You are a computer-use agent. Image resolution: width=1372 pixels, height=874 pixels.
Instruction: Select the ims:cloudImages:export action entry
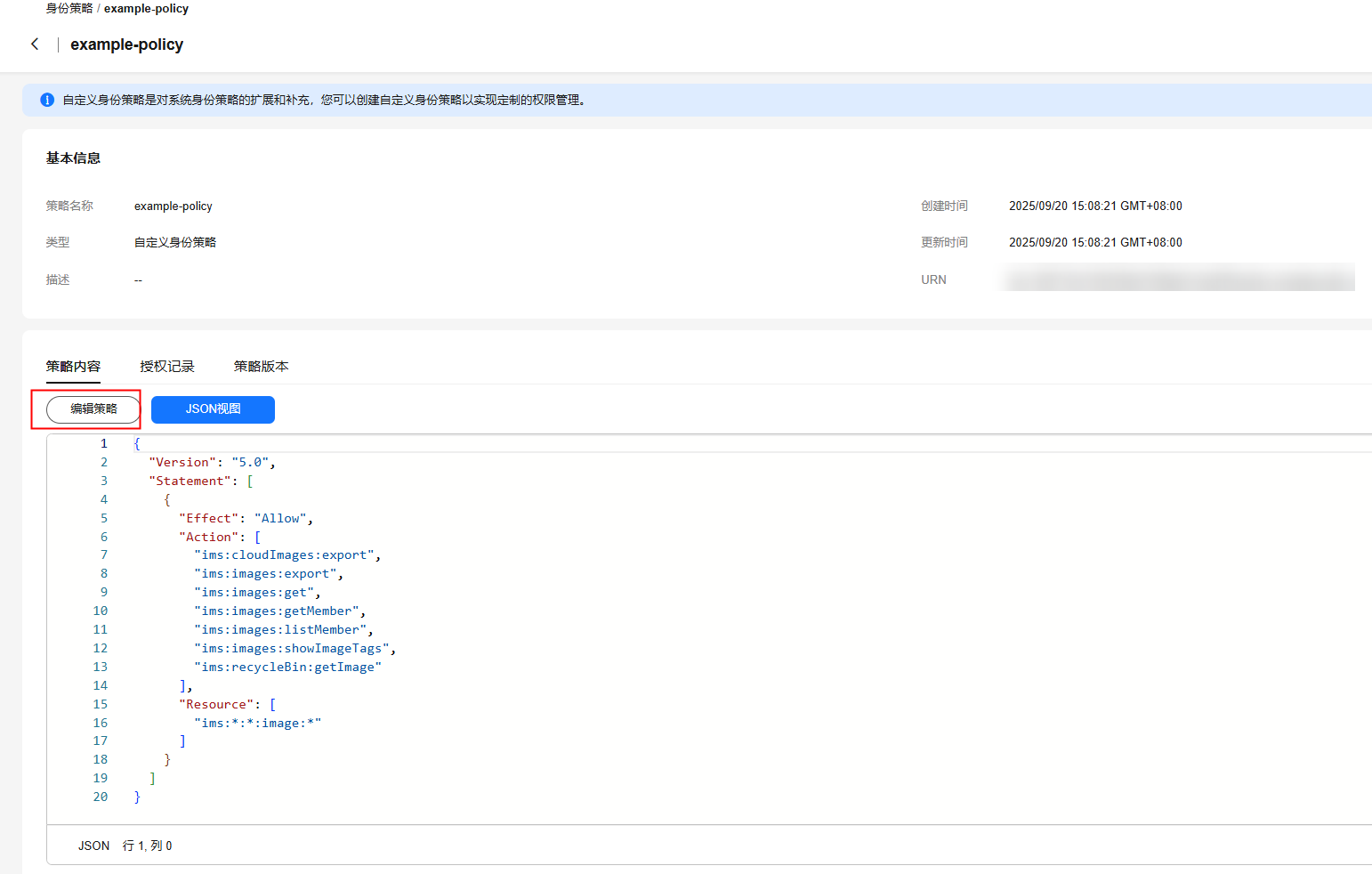(x=287, y=555)
